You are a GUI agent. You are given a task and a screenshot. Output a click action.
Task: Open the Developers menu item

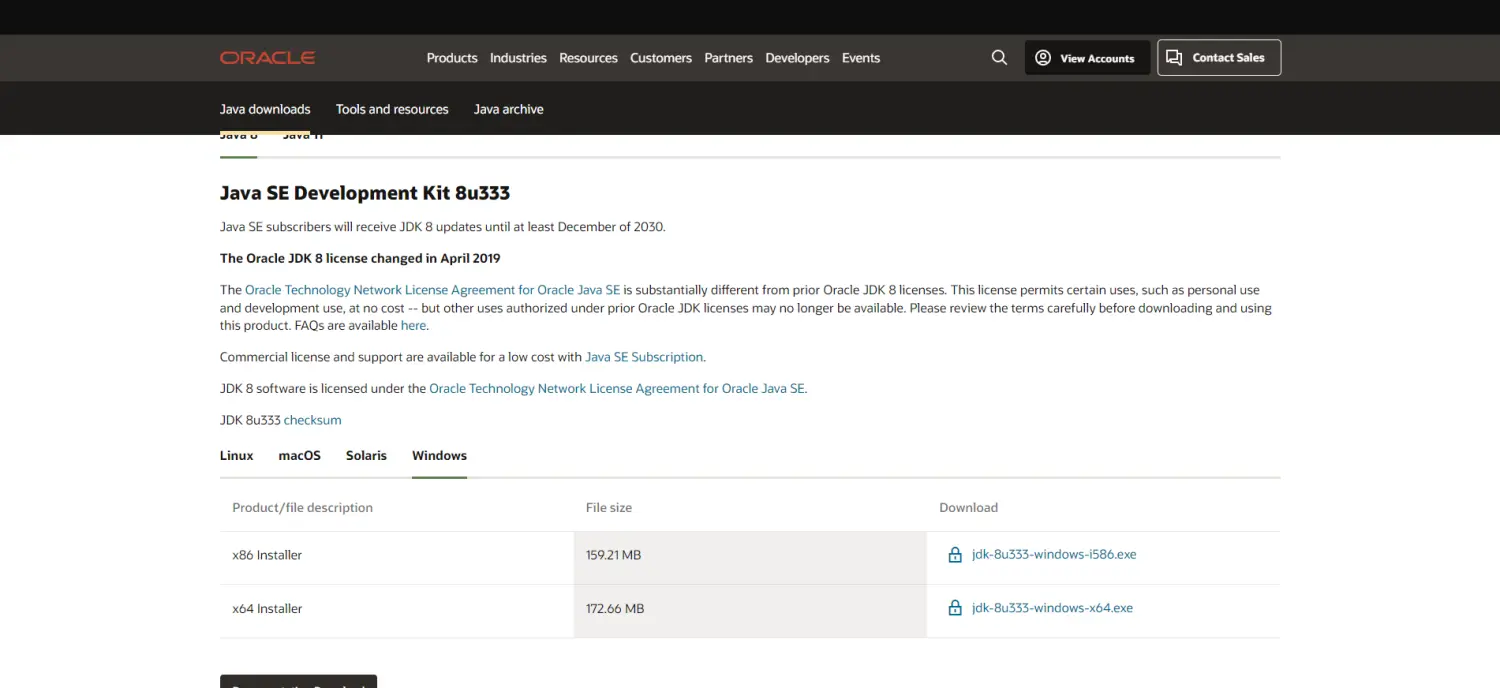click(797, 58)
